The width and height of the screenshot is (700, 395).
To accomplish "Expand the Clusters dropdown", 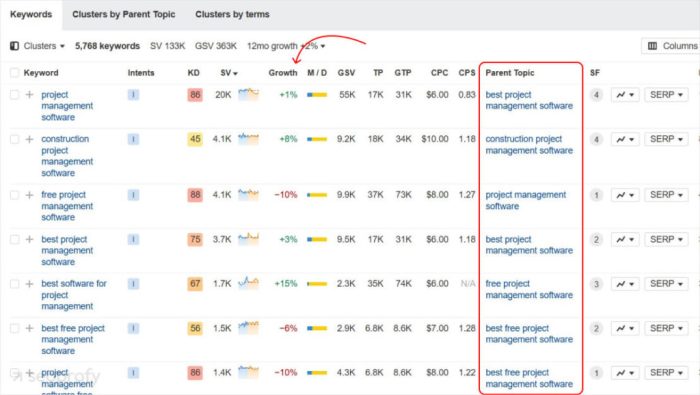I will [x=44, y=46].
